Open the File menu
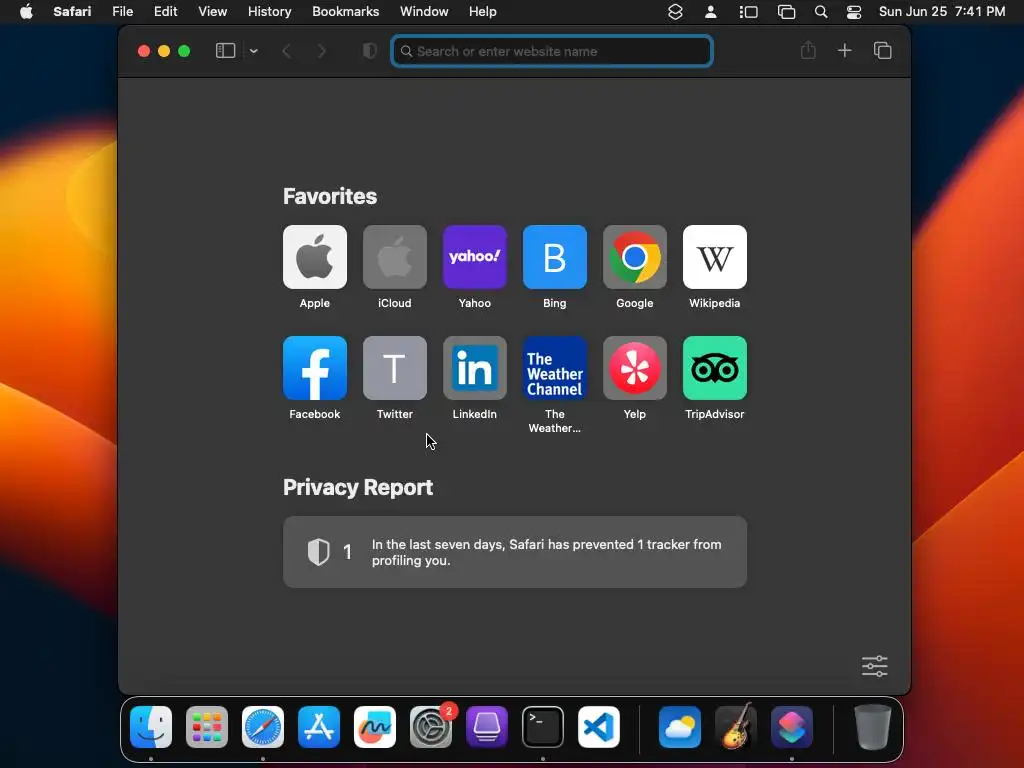The width and height of the screenshot is (1024, 768). tap(123, 12)
